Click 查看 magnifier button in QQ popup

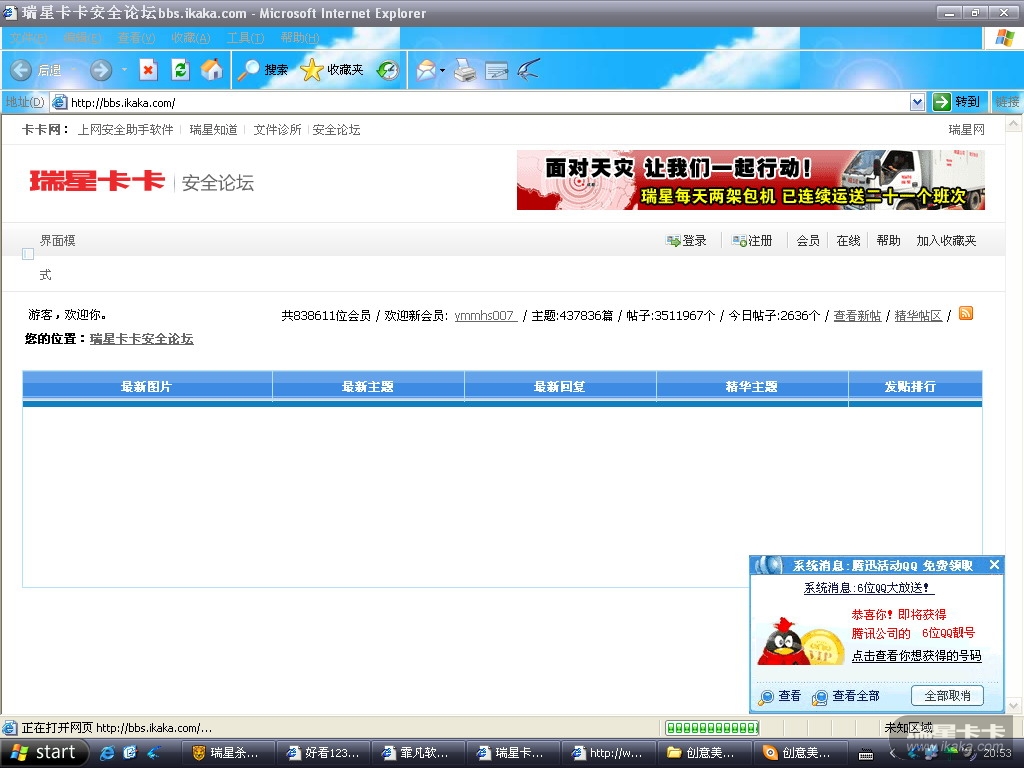click(779, 696)
